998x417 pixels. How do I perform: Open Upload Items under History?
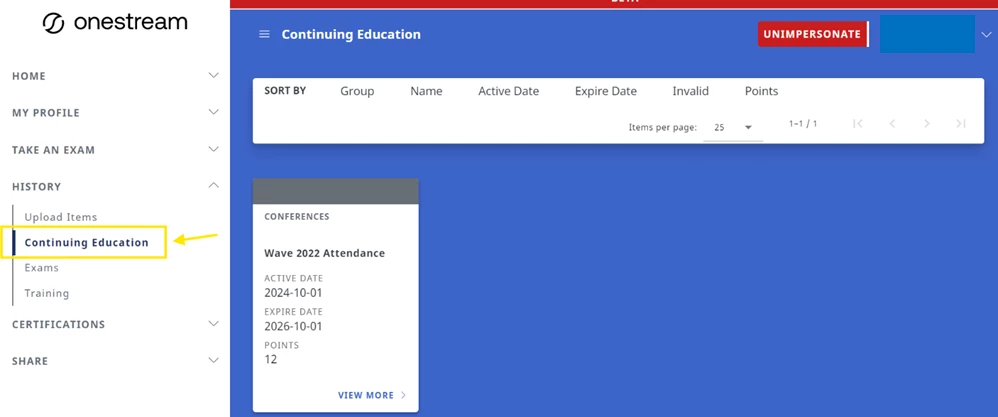pos(61,217)
